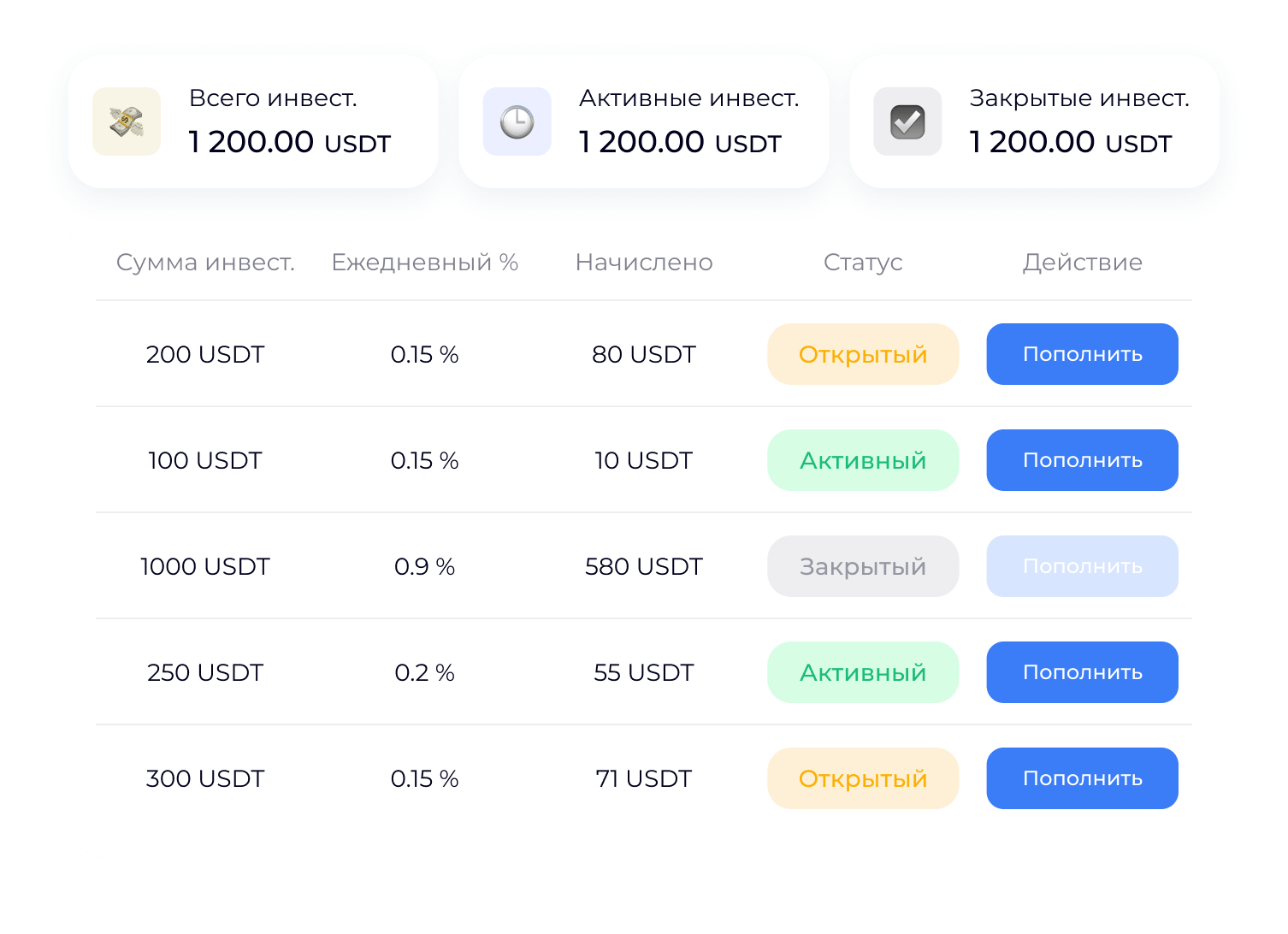Sort by the Сумма инвест. column header
The width and height of the screenshot is (1288, 934).
205,263
